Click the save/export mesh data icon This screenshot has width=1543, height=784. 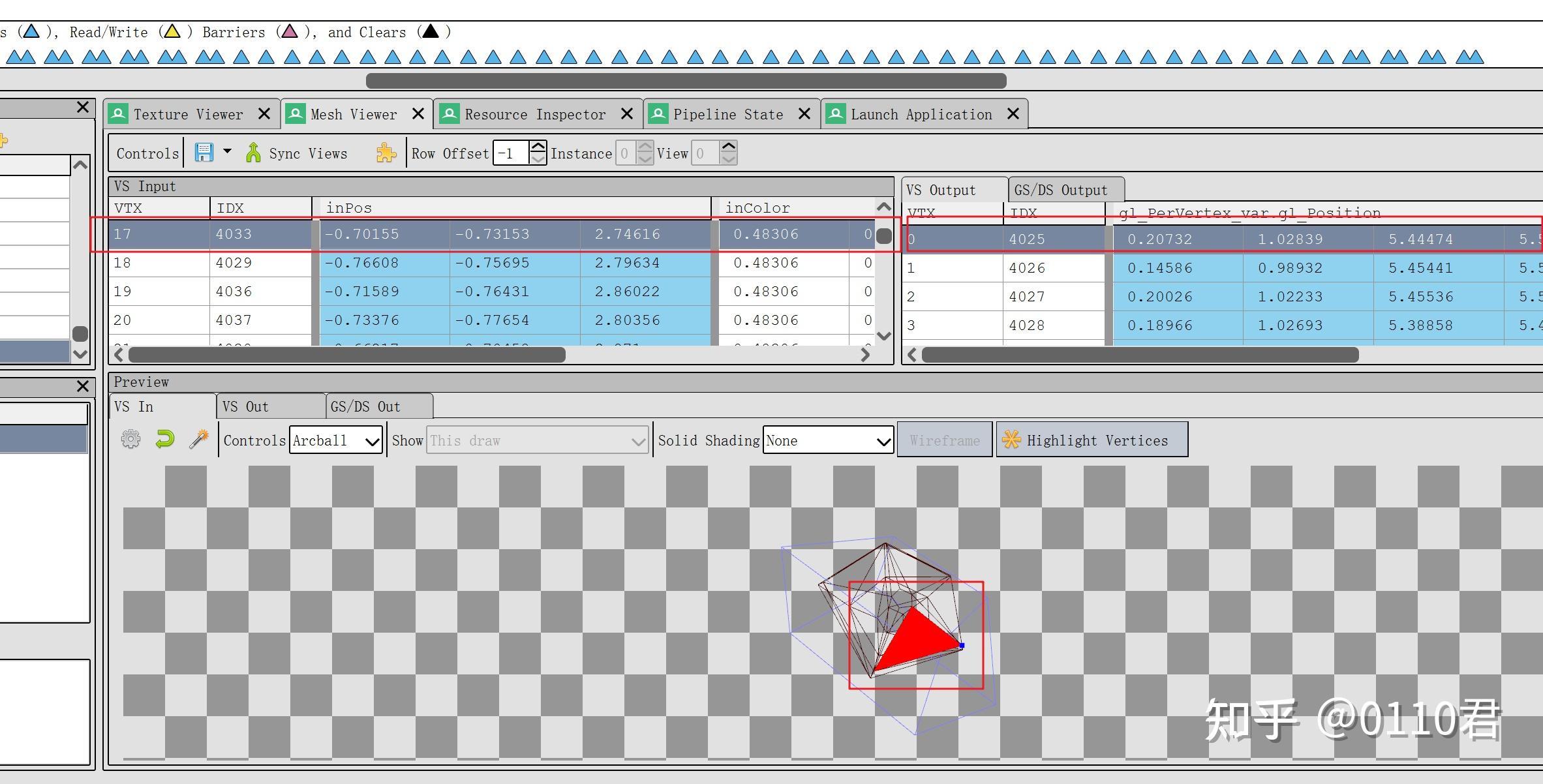coord(204,153)
